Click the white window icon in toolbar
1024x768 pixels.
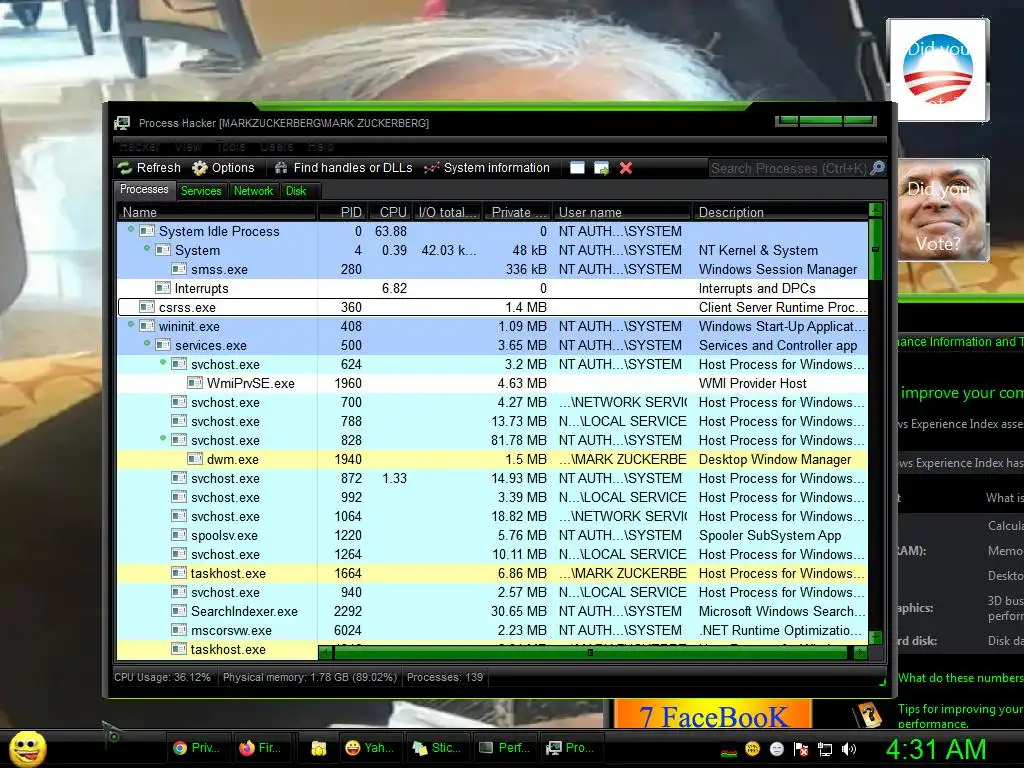click(x=577, y=168)
